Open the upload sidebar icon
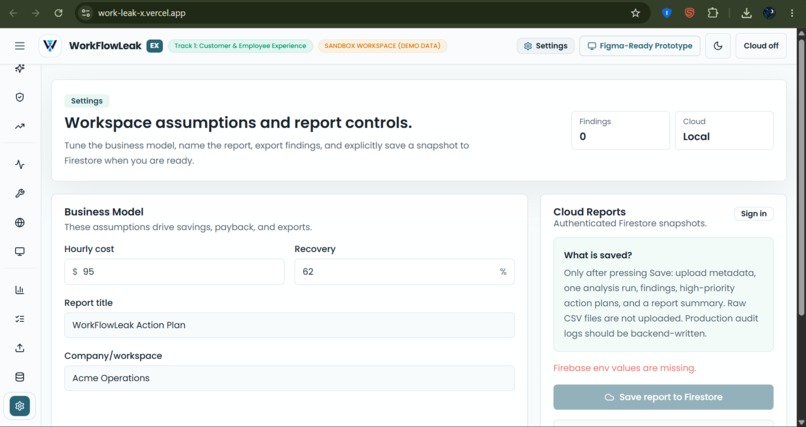806x427 pixels. click(x=20, y=348)
